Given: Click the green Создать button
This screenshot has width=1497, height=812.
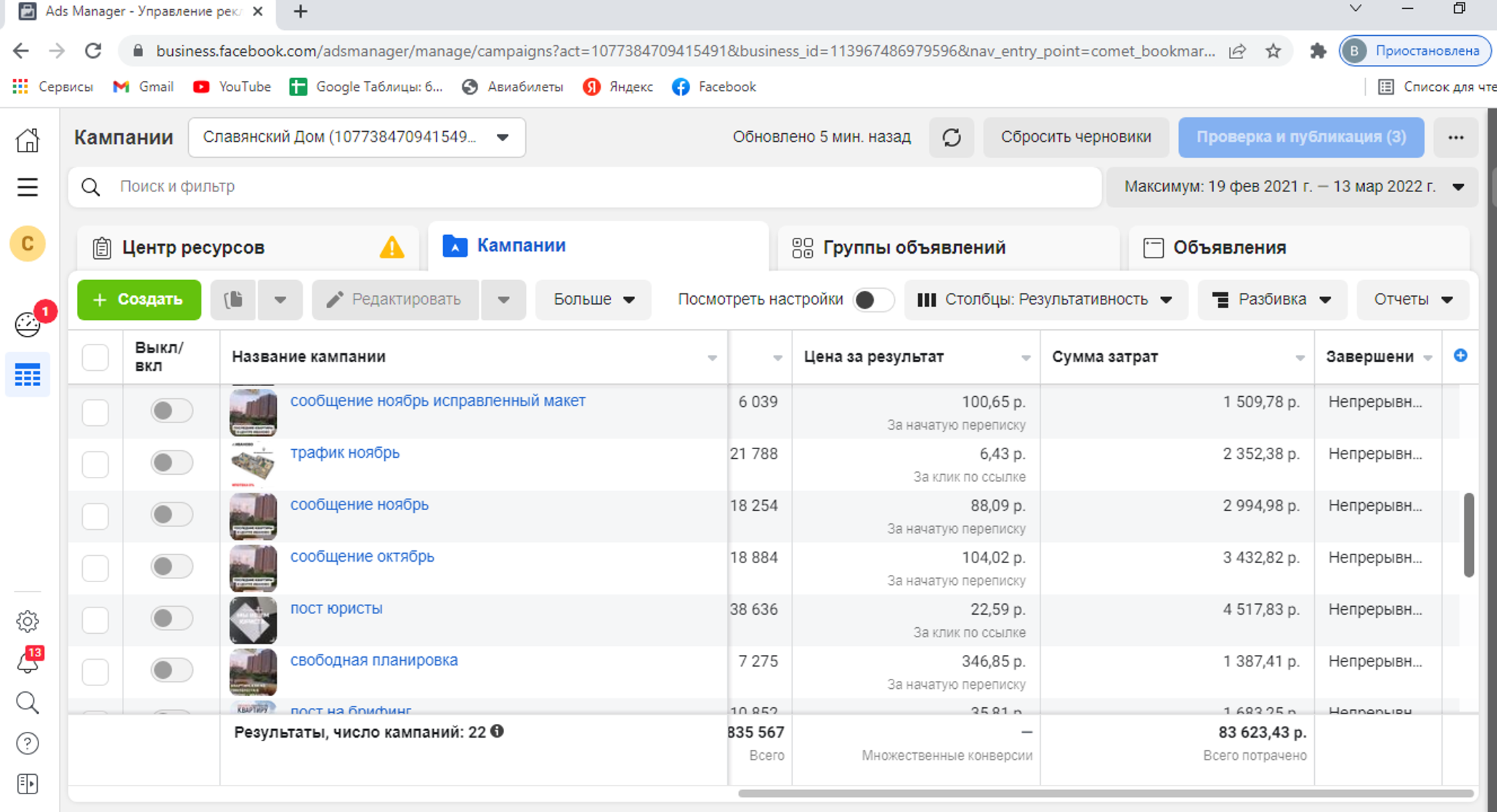Looking at the screenshot, I should (139, 300).
